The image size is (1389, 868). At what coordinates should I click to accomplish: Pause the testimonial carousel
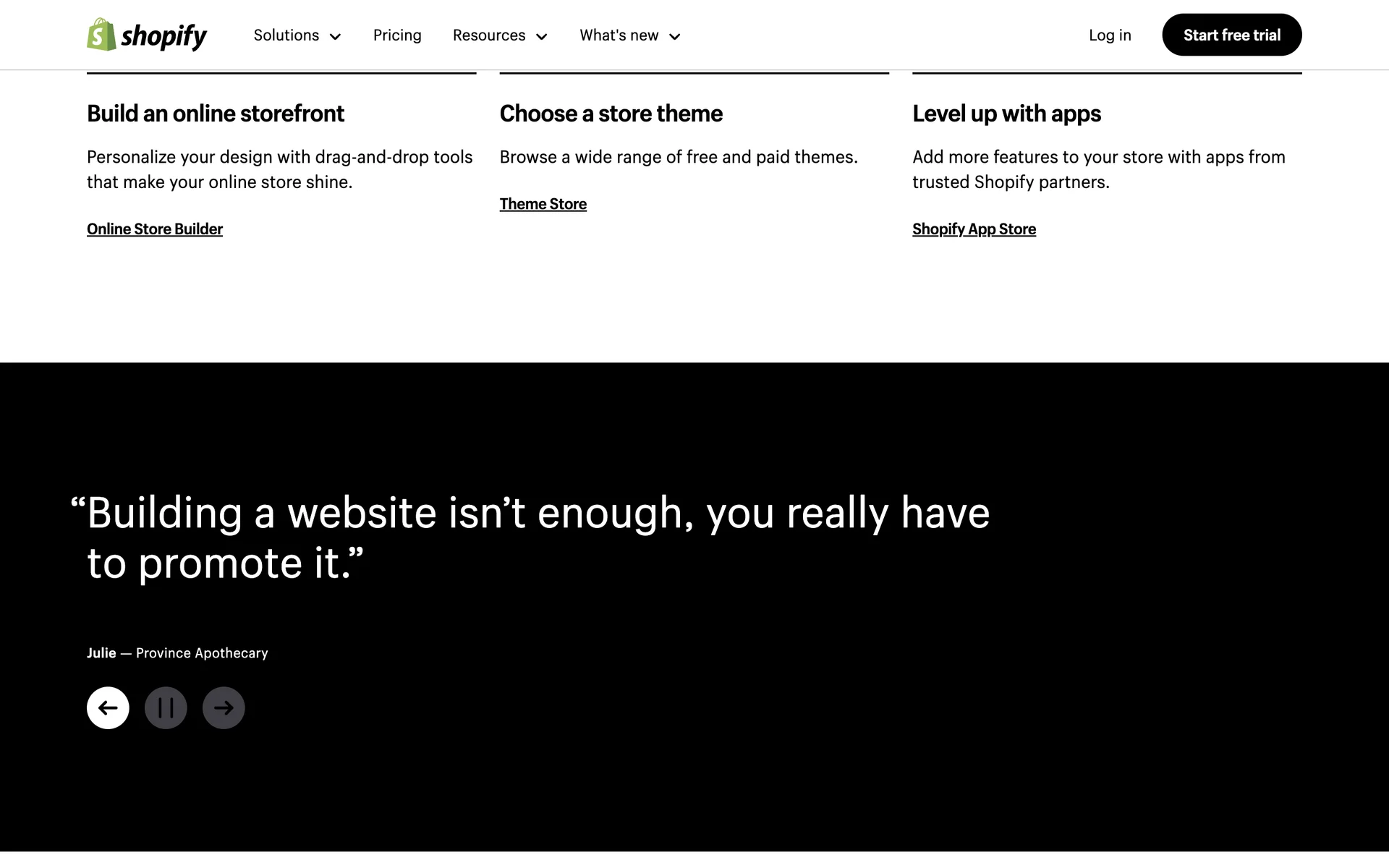[x=166, y=707]
